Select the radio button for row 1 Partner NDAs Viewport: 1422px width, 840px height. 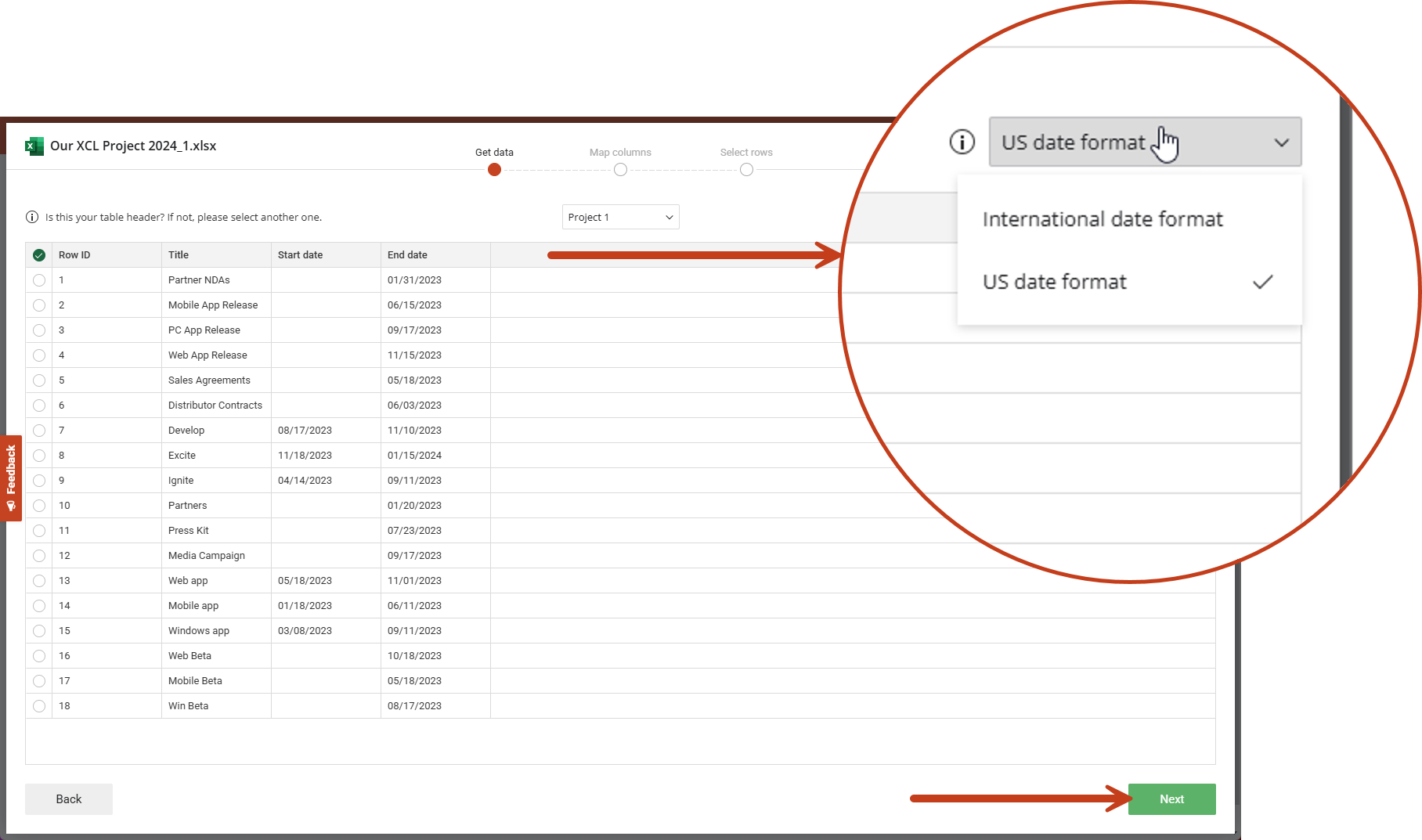click(x=39, y=279)
